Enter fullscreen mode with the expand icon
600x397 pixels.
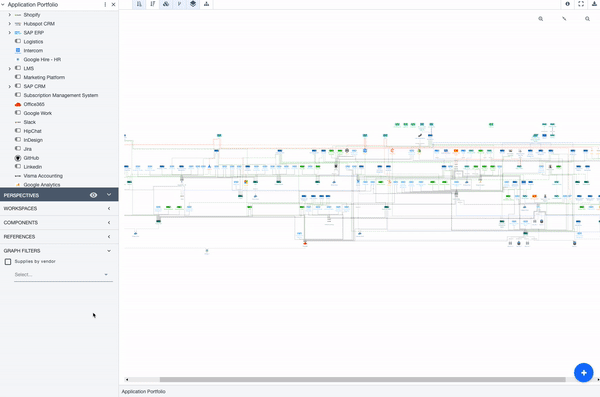click(x=581, y=4)
